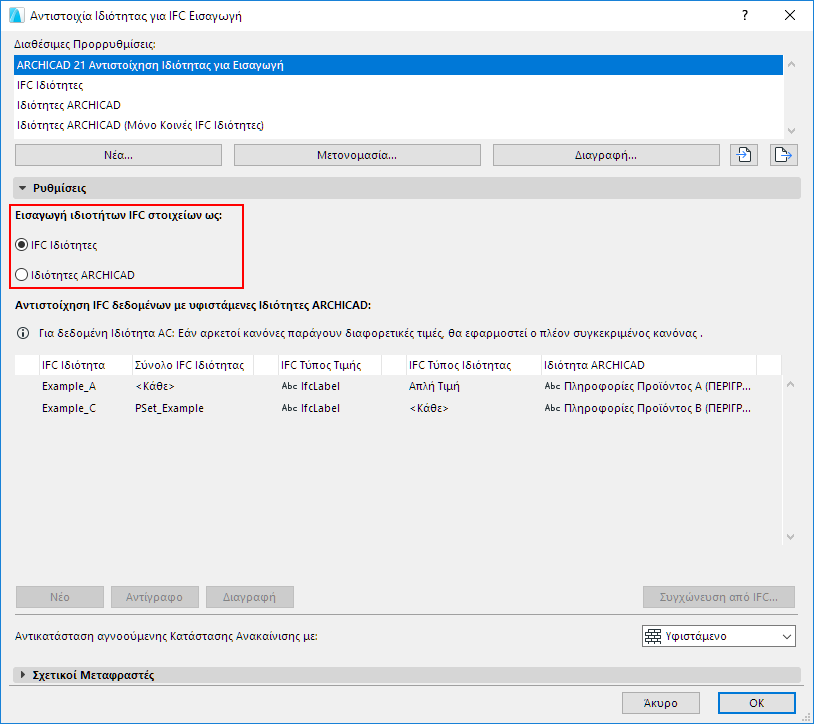The width and height of the screenshot is (814, 724).
Task: Click the presets list scroll up arrow
Action: click(791, 64)
